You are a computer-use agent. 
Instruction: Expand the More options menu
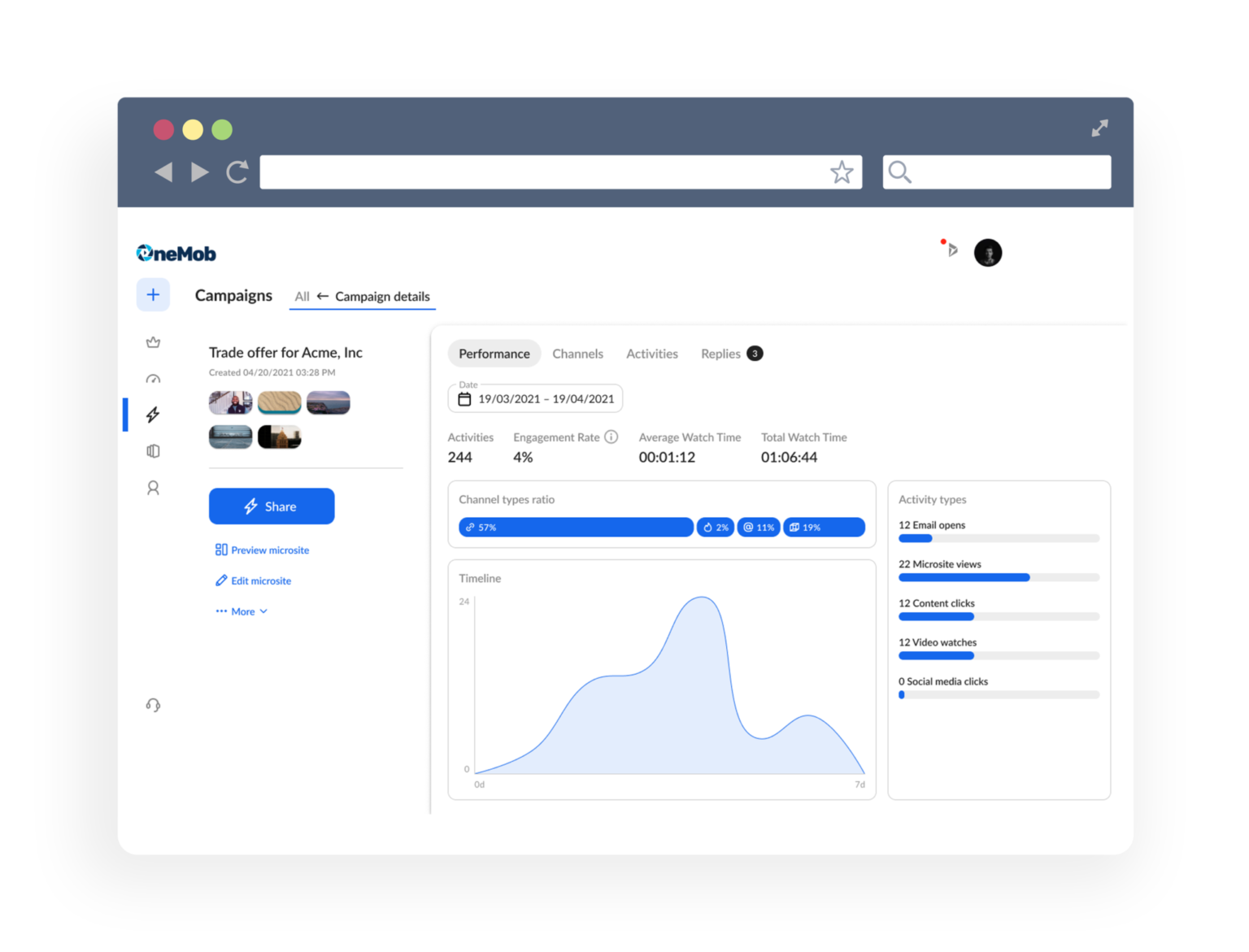[x=241, y=611]
